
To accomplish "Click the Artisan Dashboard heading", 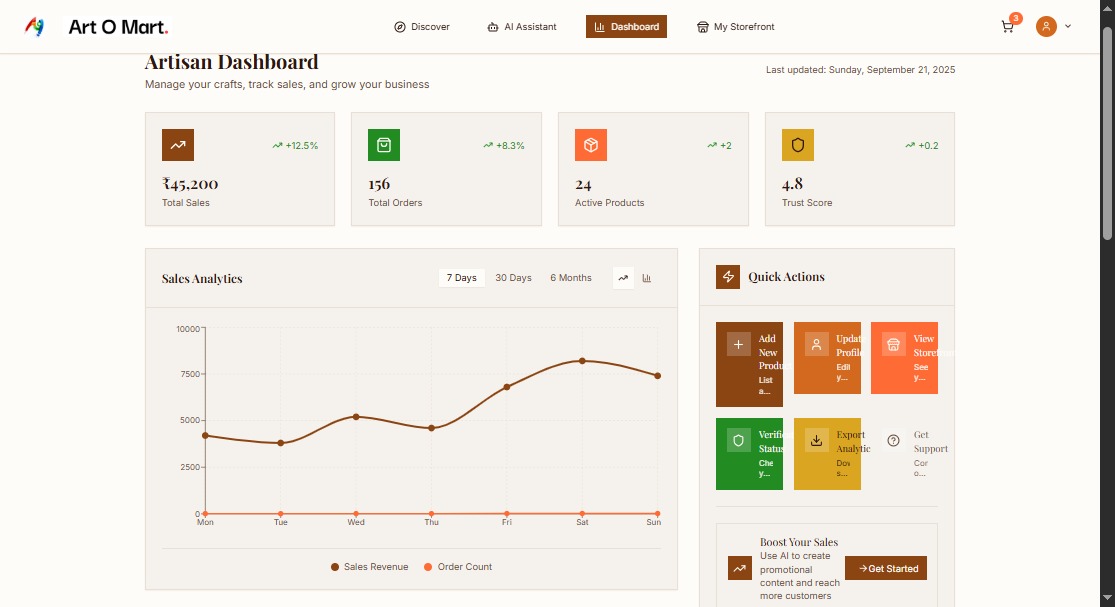I will pos(232,62).
